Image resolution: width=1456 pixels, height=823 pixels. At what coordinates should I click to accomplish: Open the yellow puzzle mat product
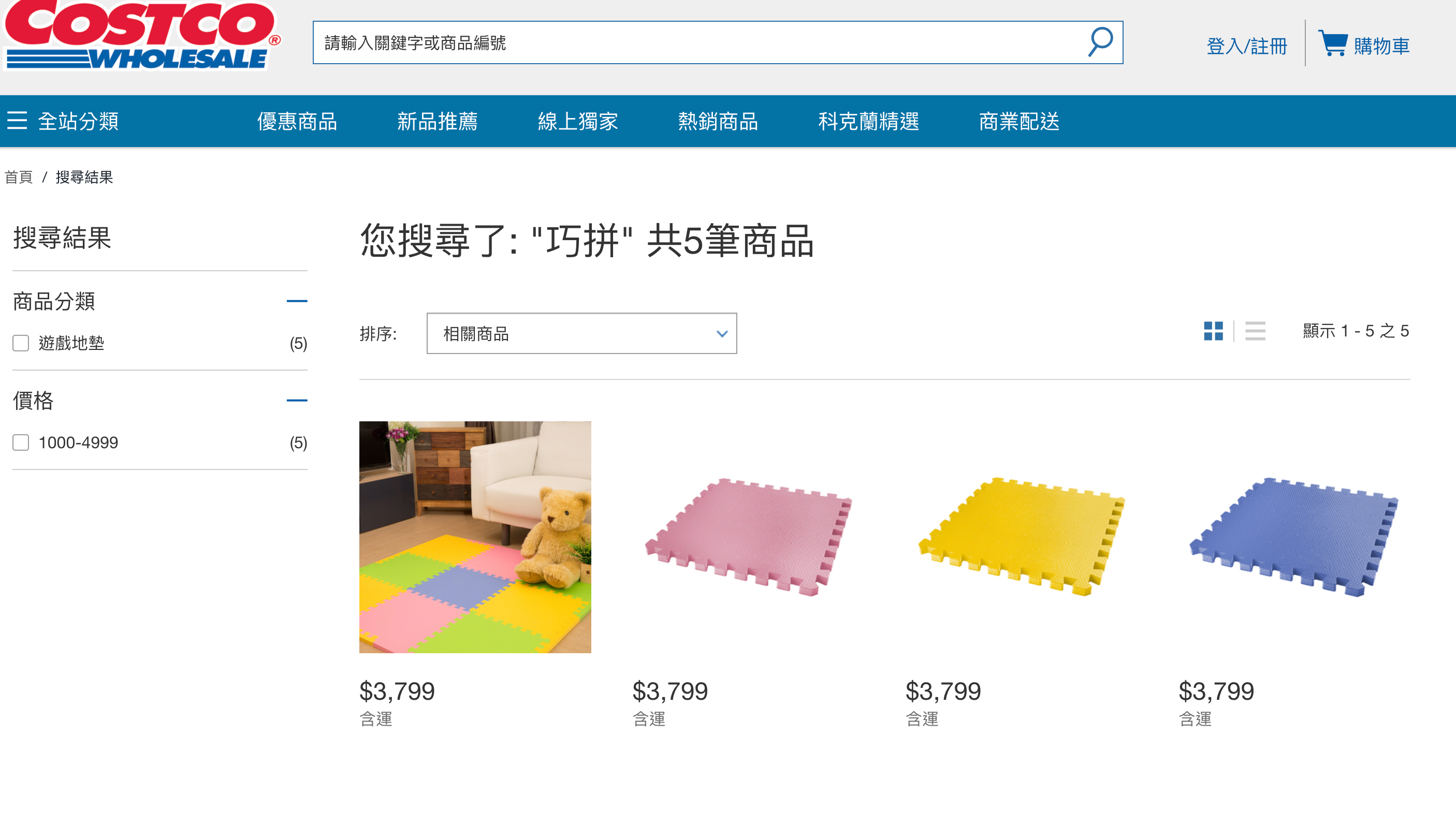[1021, 536]
